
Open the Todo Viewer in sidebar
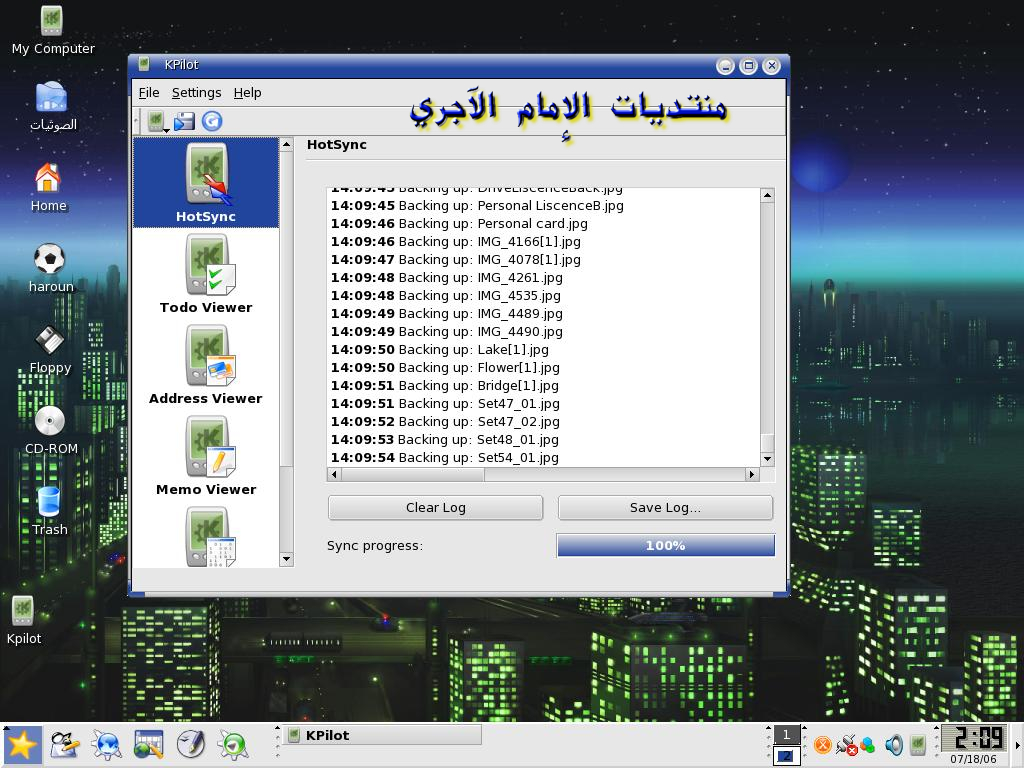pyautogui.click(x=206, y=274)
